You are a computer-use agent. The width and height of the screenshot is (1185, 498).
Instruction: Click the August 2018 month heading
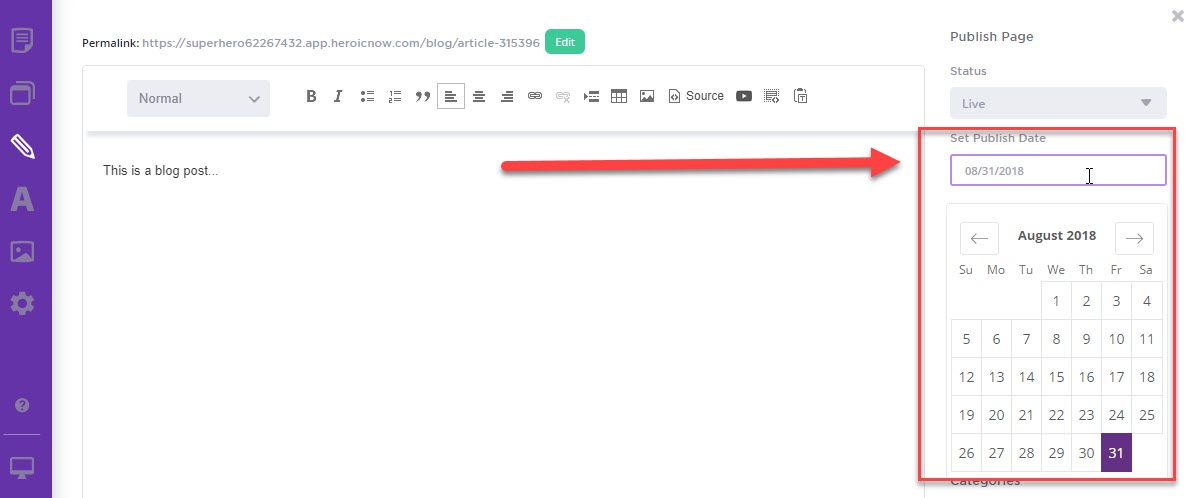1057,235
